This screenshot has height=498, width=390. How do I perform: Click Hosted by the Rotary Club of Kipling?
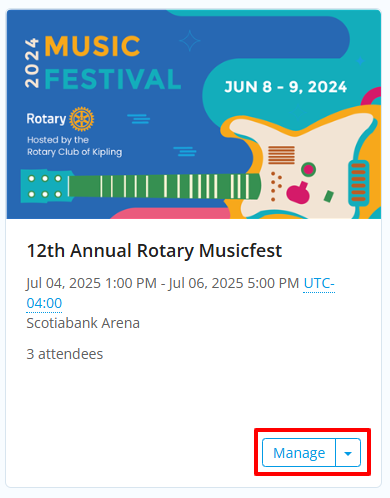(75, 146)
